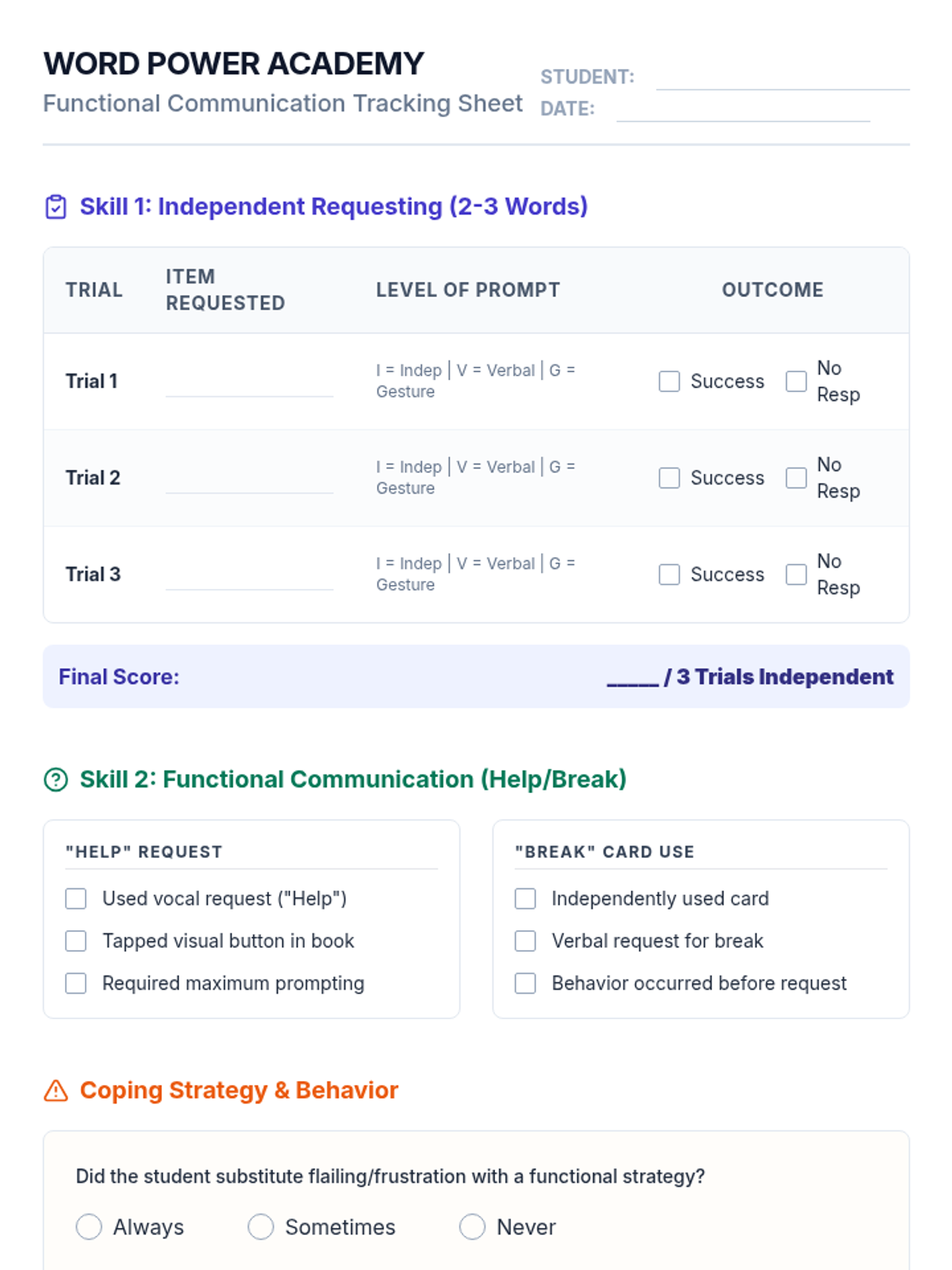The width and height of the screenshot is (952, 1270).
Task: Select the Always radio option
Action: [x=89, y=1227]
